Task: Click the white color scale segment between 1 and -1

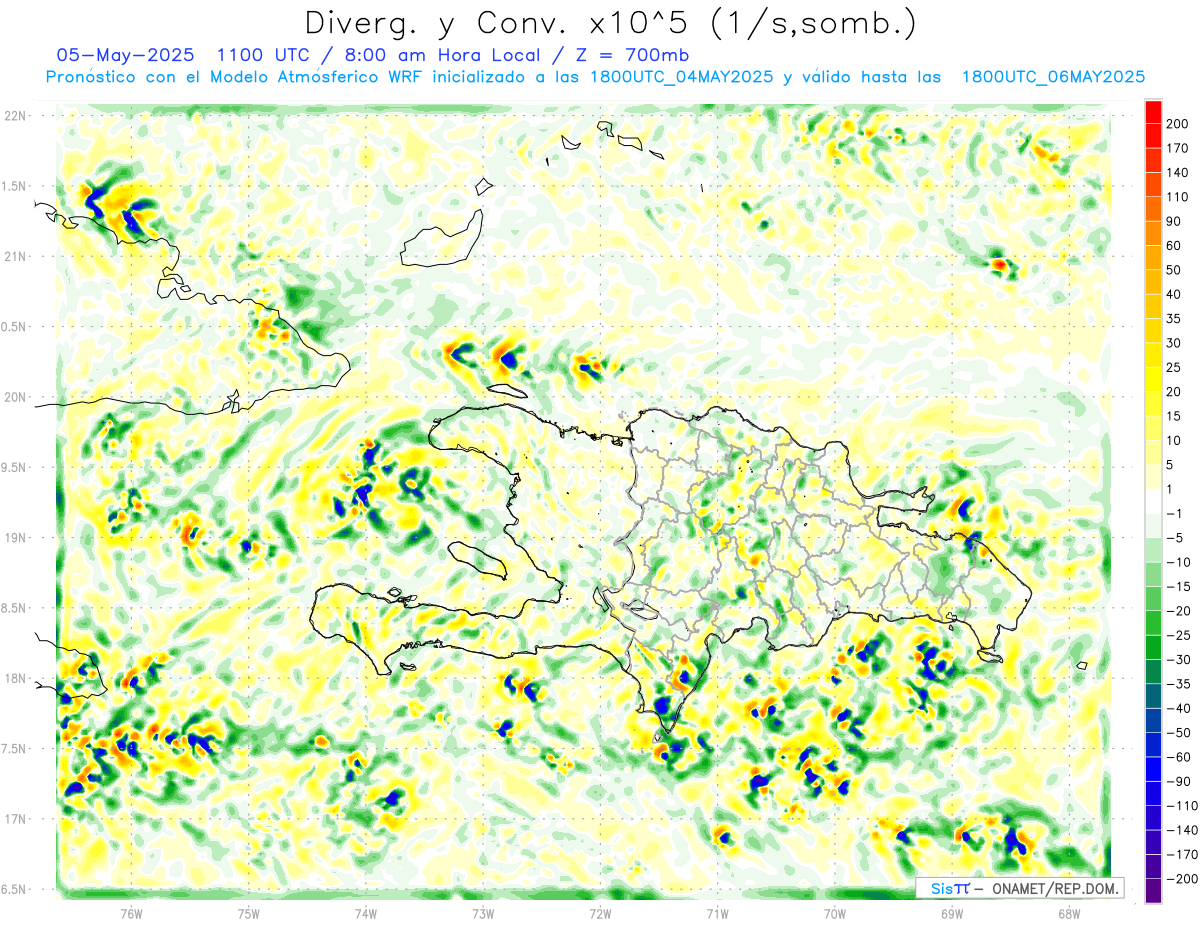Action: 1153,501
